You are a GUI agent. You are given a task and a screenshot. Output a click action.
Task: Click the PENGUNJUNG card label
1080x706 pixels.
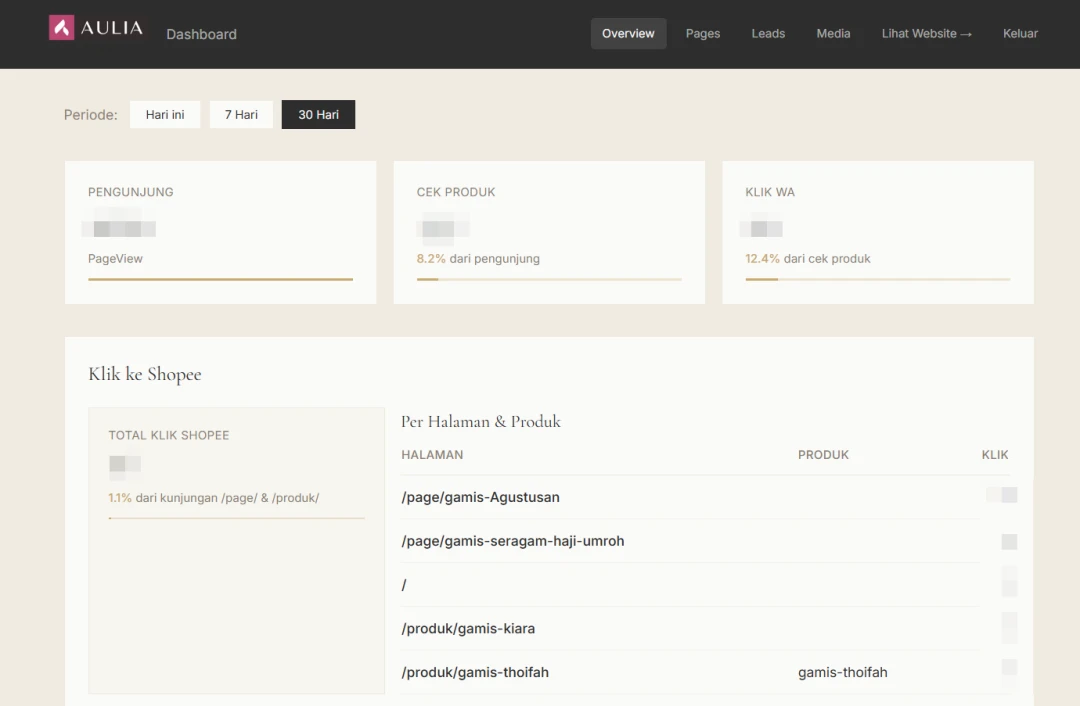point(131,192)
